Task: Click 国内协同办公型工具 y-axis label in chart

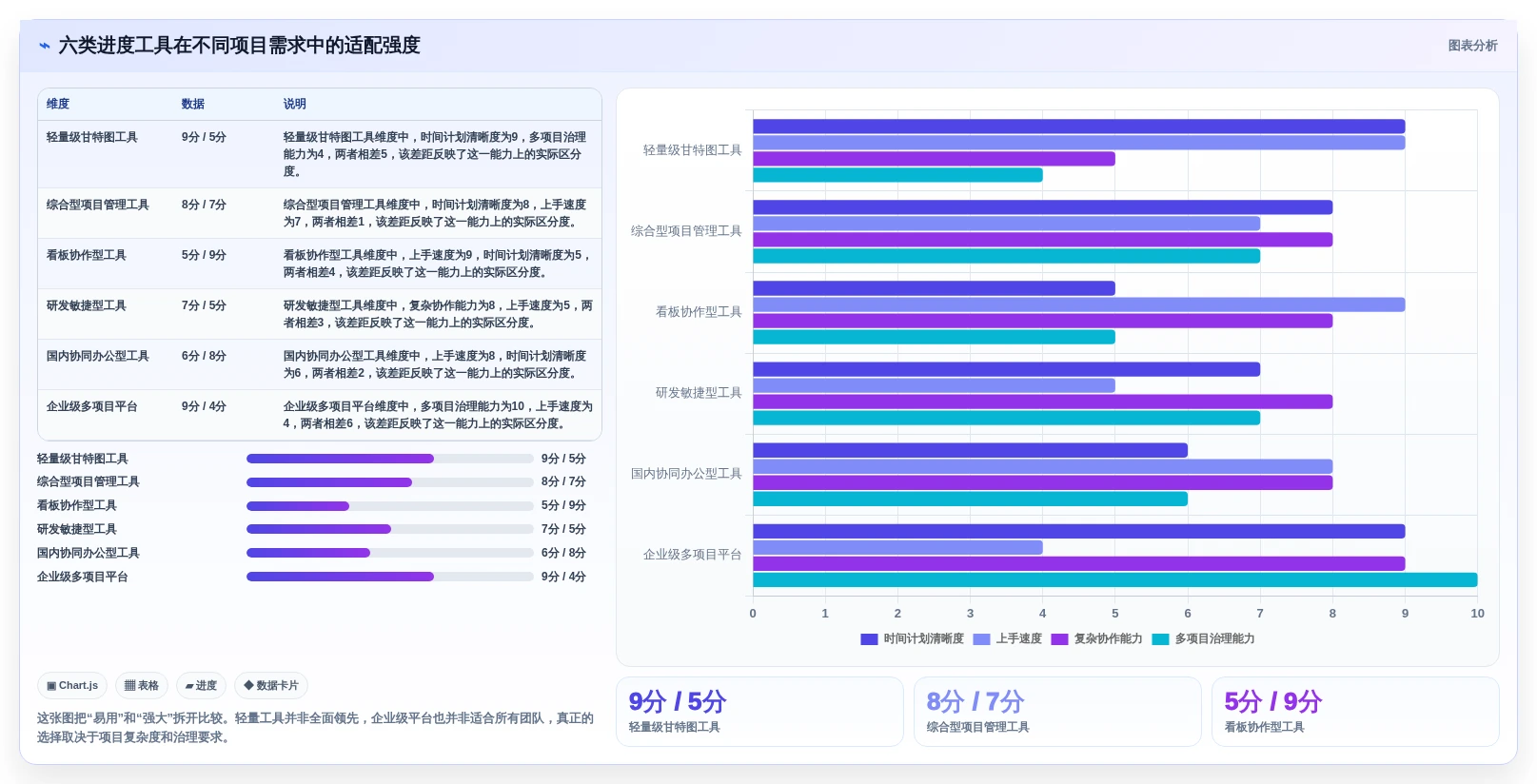Action: 686,474
